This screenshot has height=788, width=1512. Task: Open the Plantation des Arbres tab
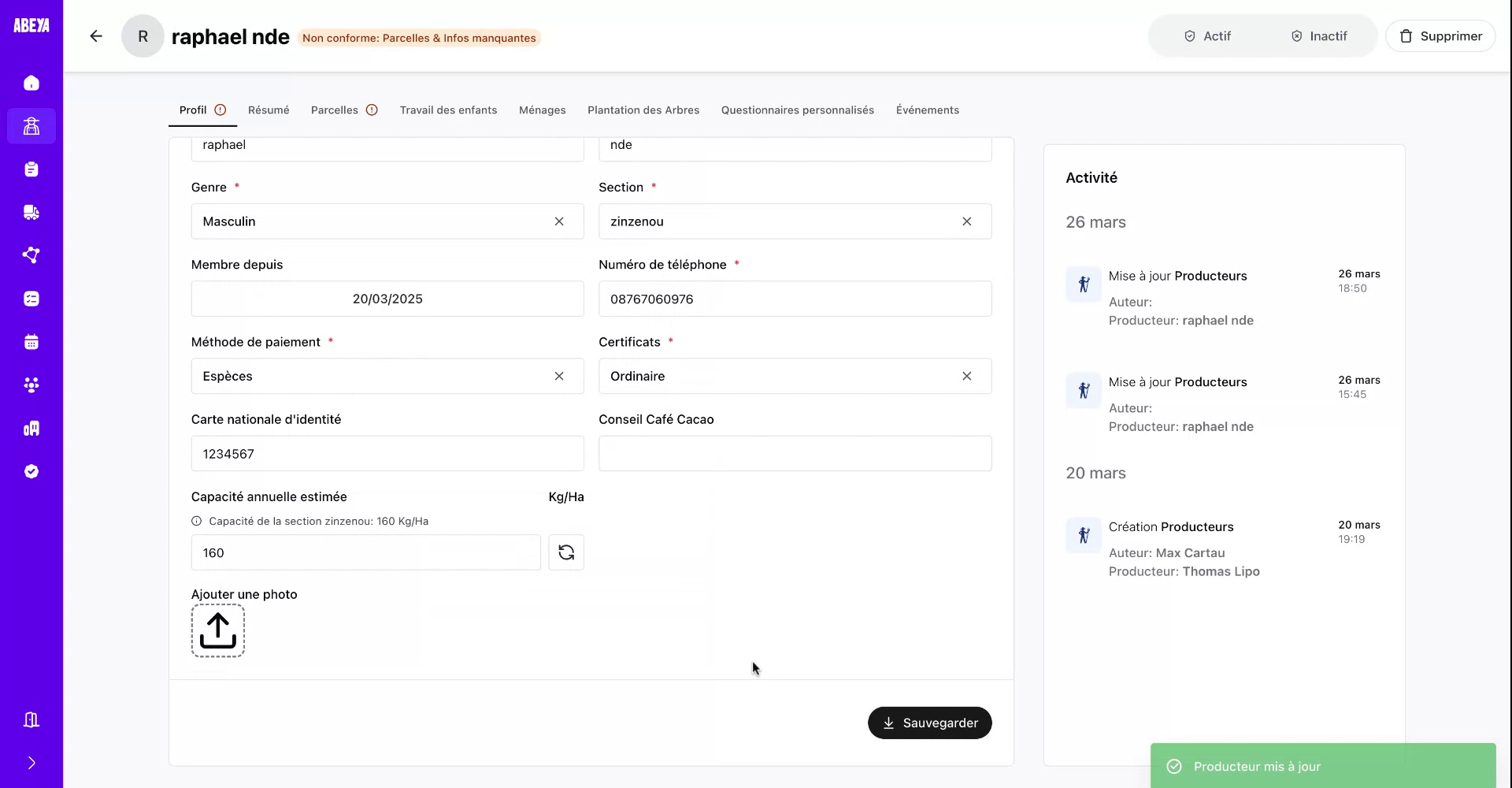[643, 110]
